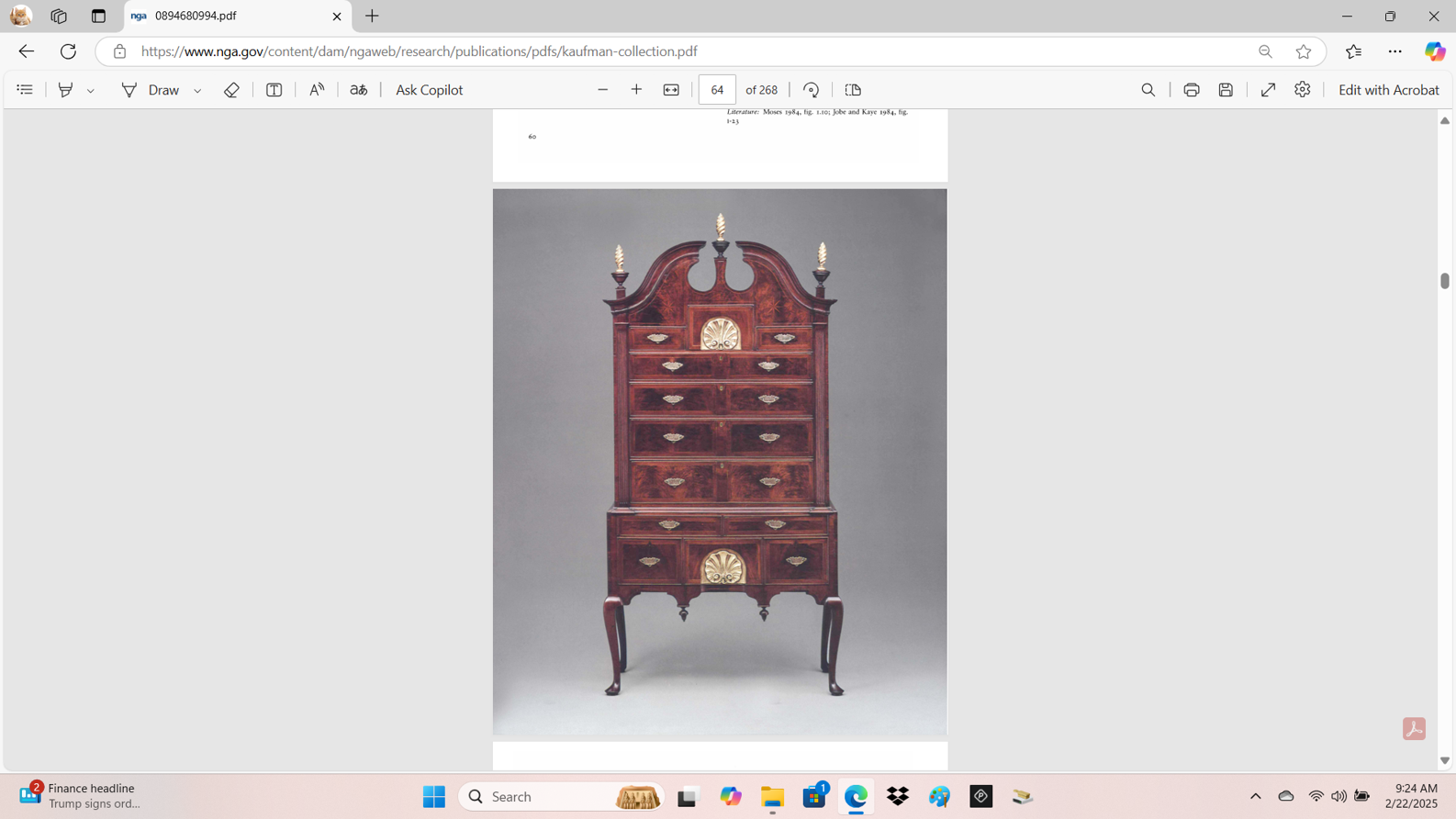The height and width of the screenshot is (819, 1456).
Task: Go back to the previous page
Action: click(27, 51)
